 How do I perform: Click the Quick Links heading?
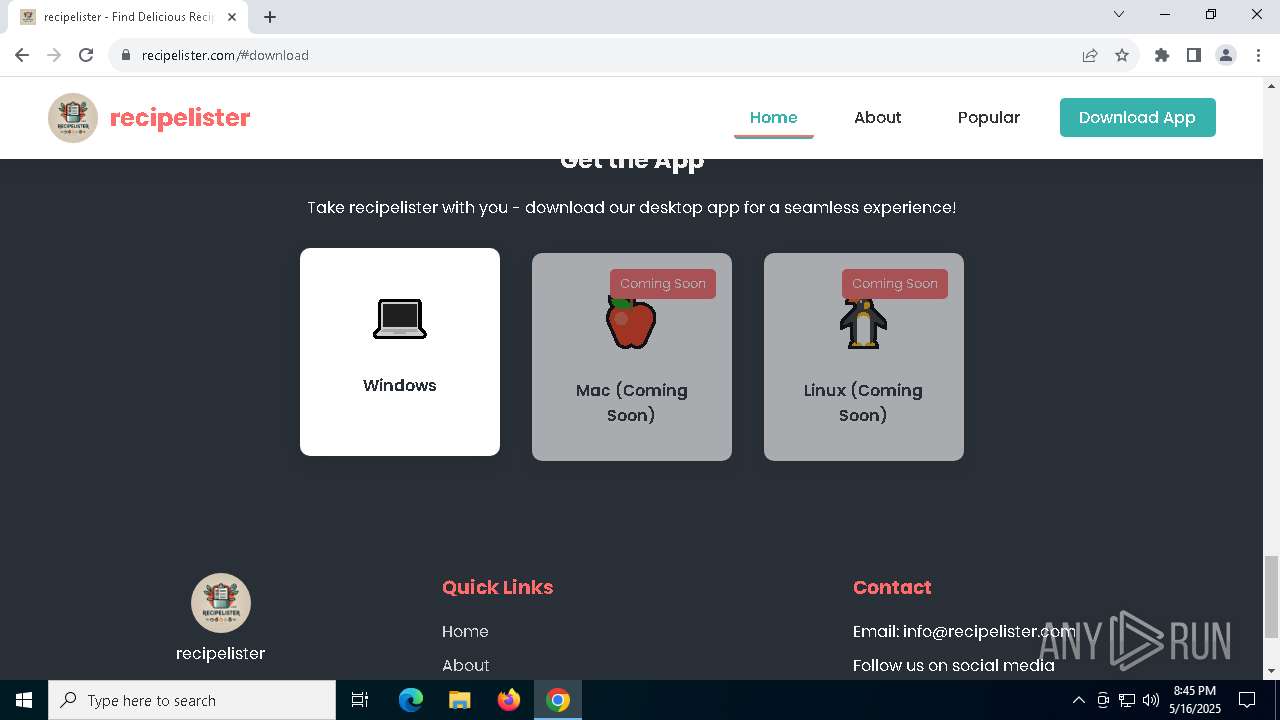pyautogui.click(x=498, y=587)
